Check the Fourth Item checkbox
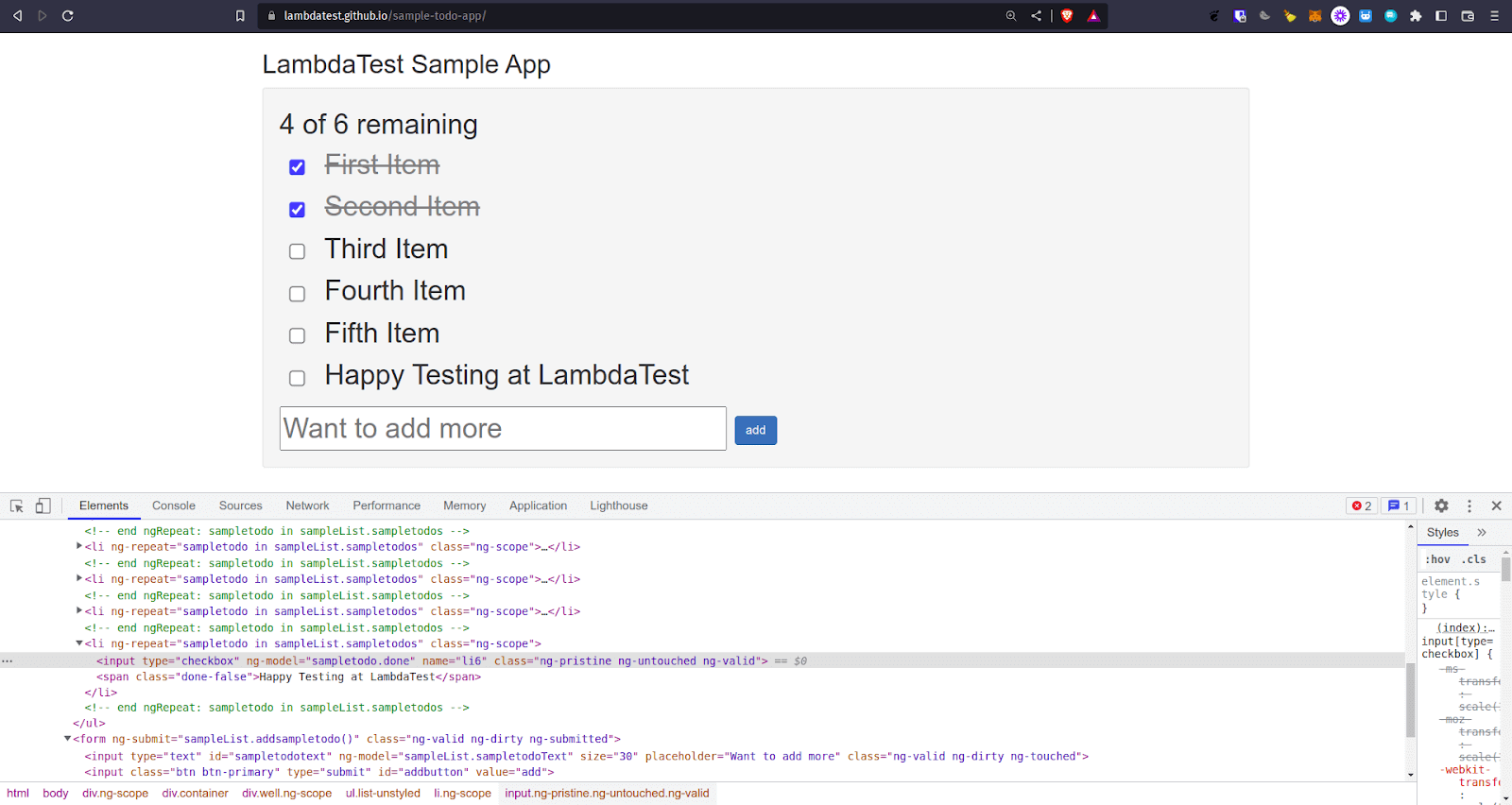 click(297, 294)
